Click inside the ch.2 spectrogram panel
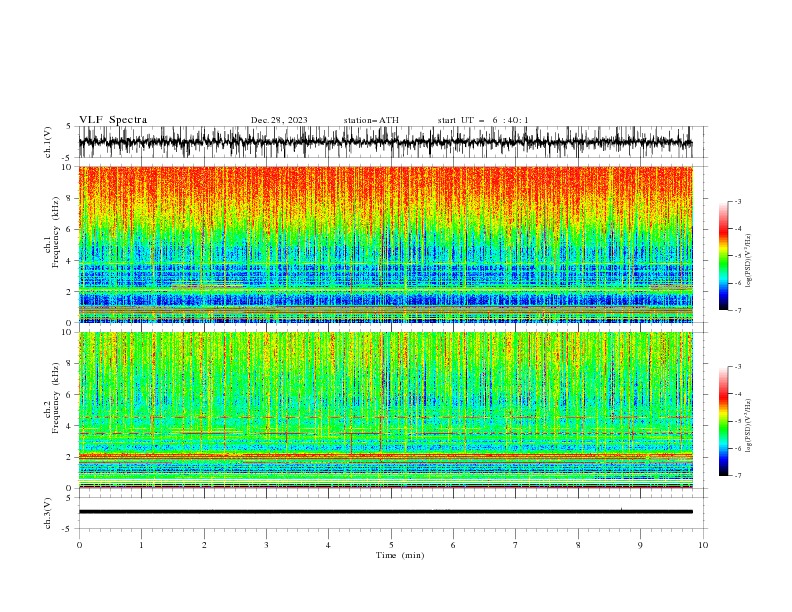The image size is (792, 612). click(385, 410)
